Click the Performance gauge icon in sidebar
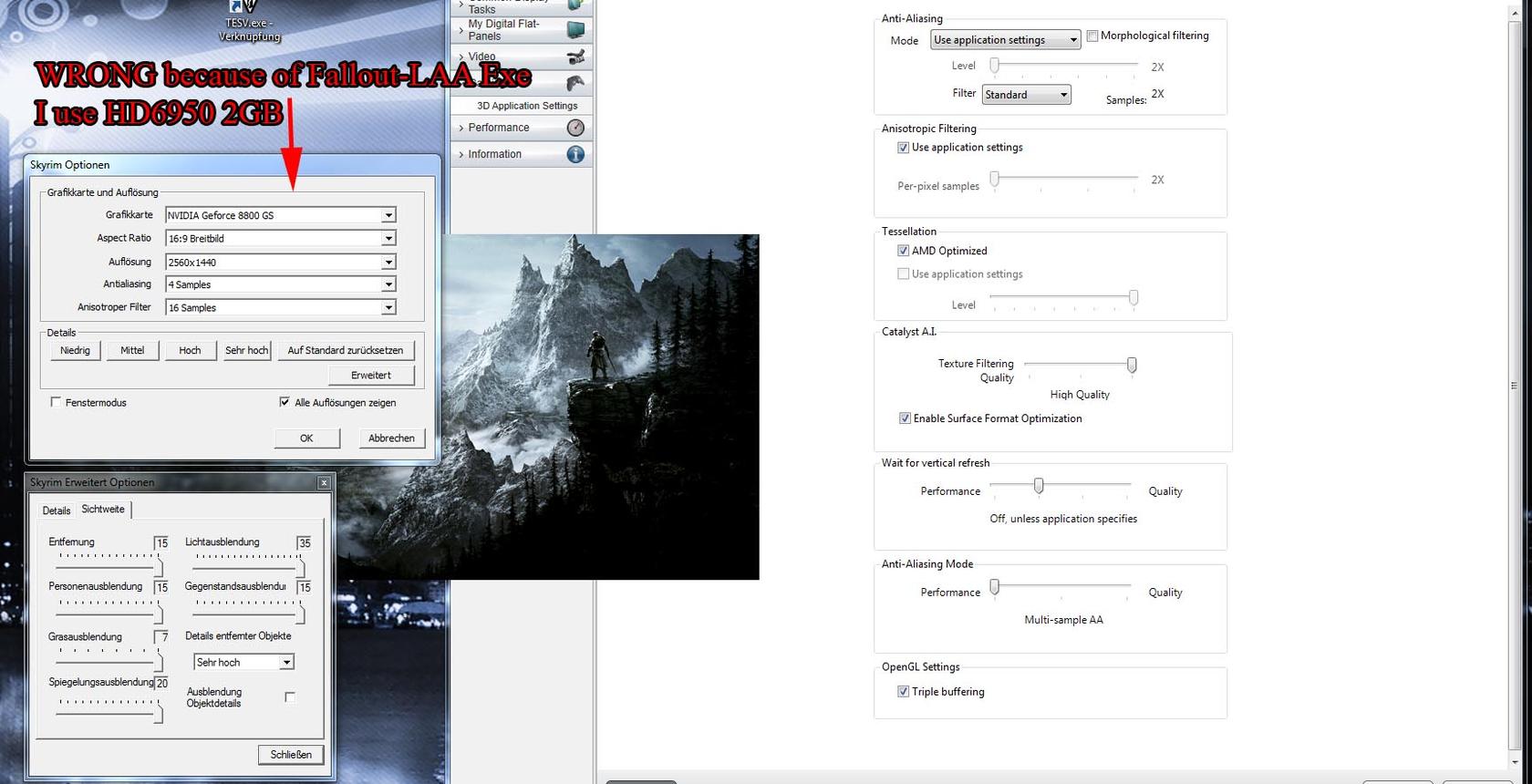This screenshot has height=784, width=1532. [x=574, y=128]
